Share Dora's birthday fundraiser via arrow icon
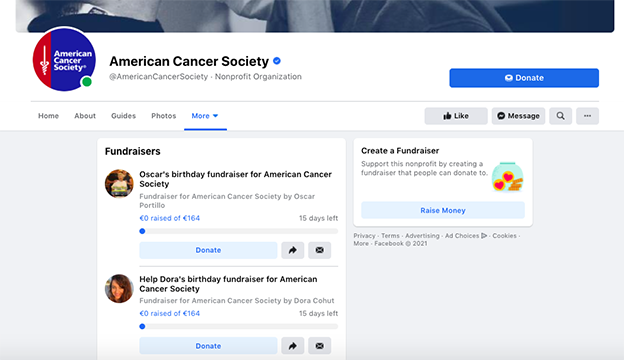The height and width of the screenshot is (360, 624). point(292,346)
